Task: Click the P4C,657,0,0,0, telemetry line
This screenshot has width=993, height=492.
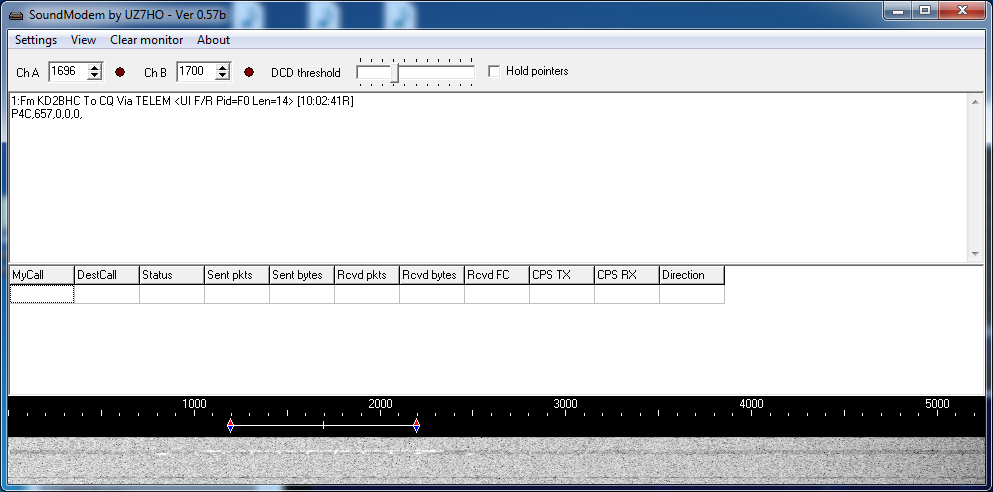Action: (47, 114)
